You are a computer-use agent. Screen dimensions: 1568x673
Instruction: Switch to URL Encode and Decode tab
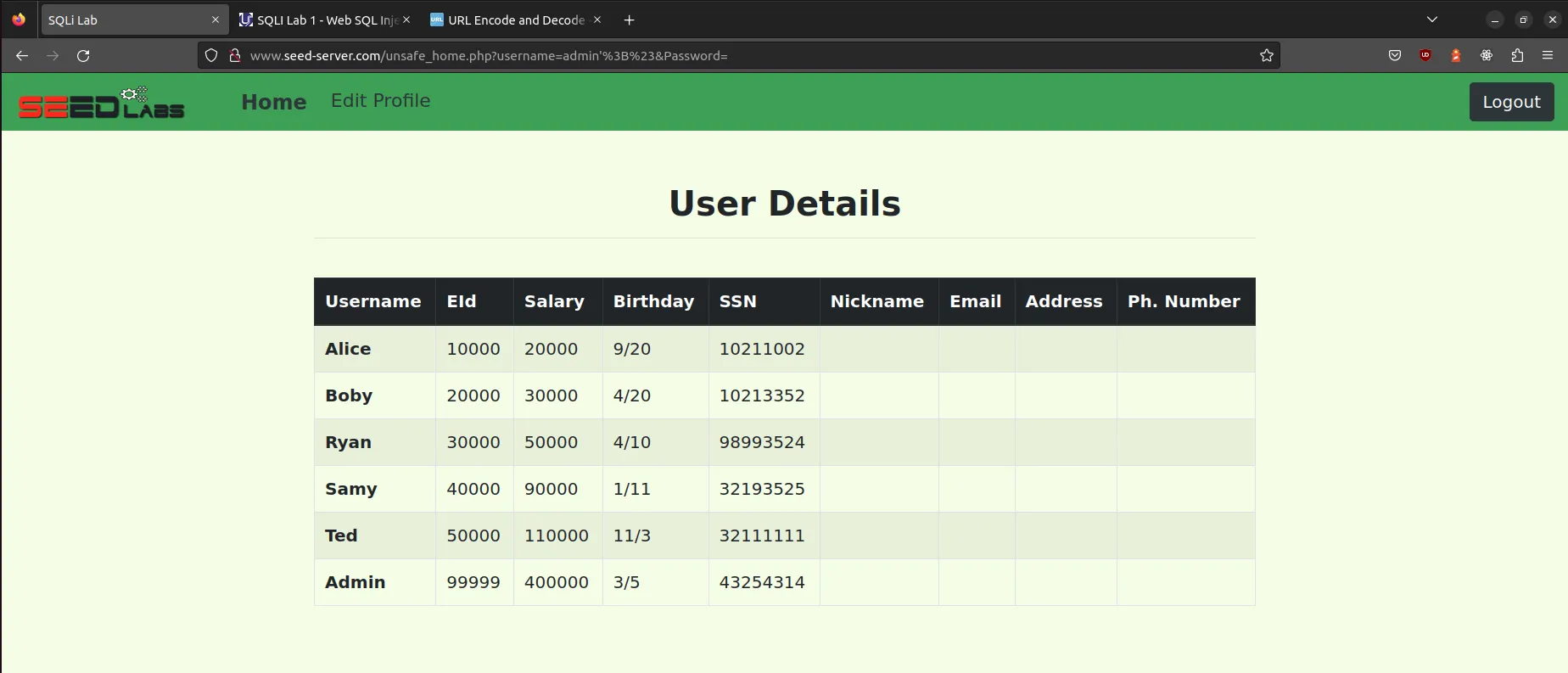509,20
